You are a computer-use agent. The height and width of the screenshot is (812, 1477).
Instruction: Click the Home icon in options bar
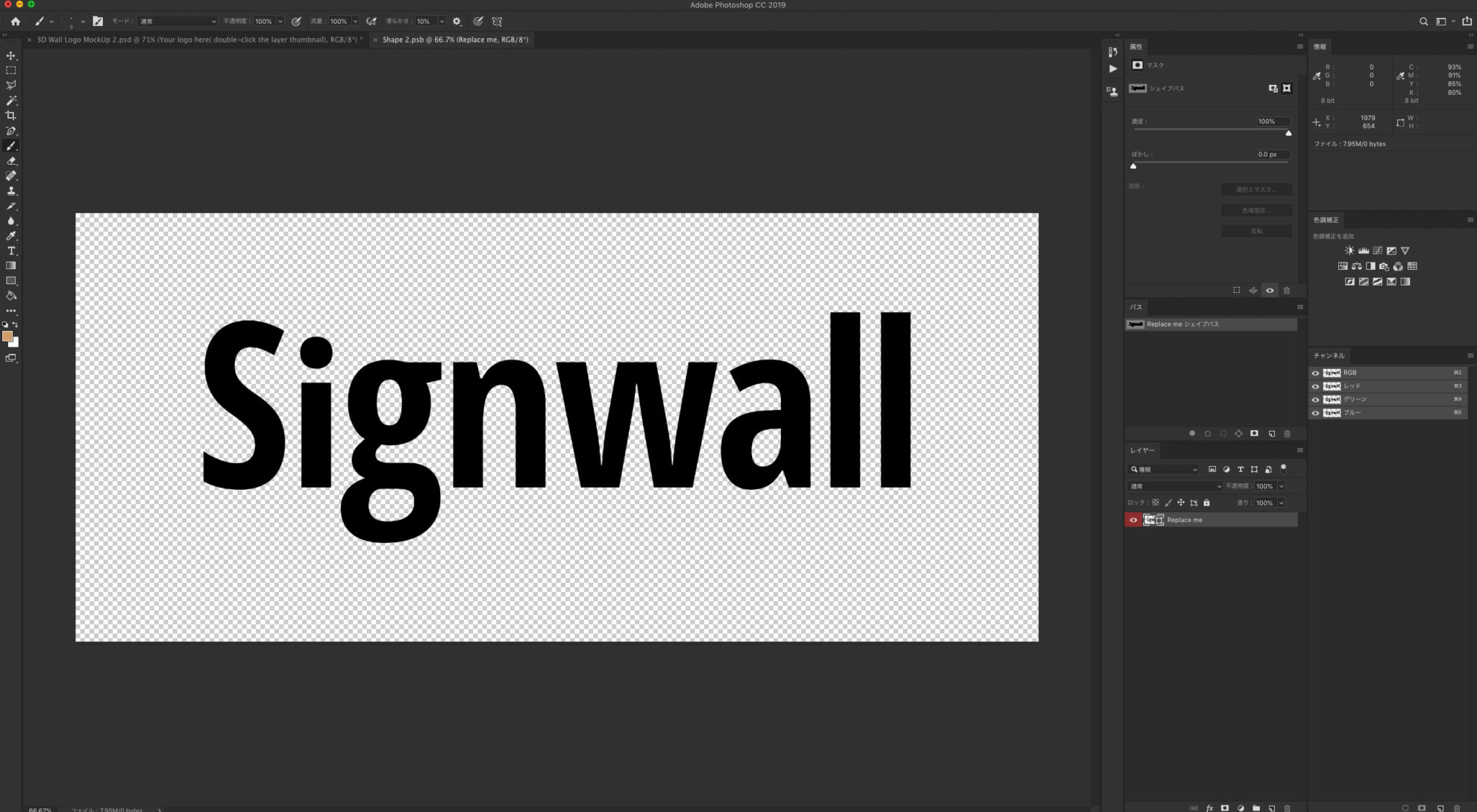click(x=15, y=21)
